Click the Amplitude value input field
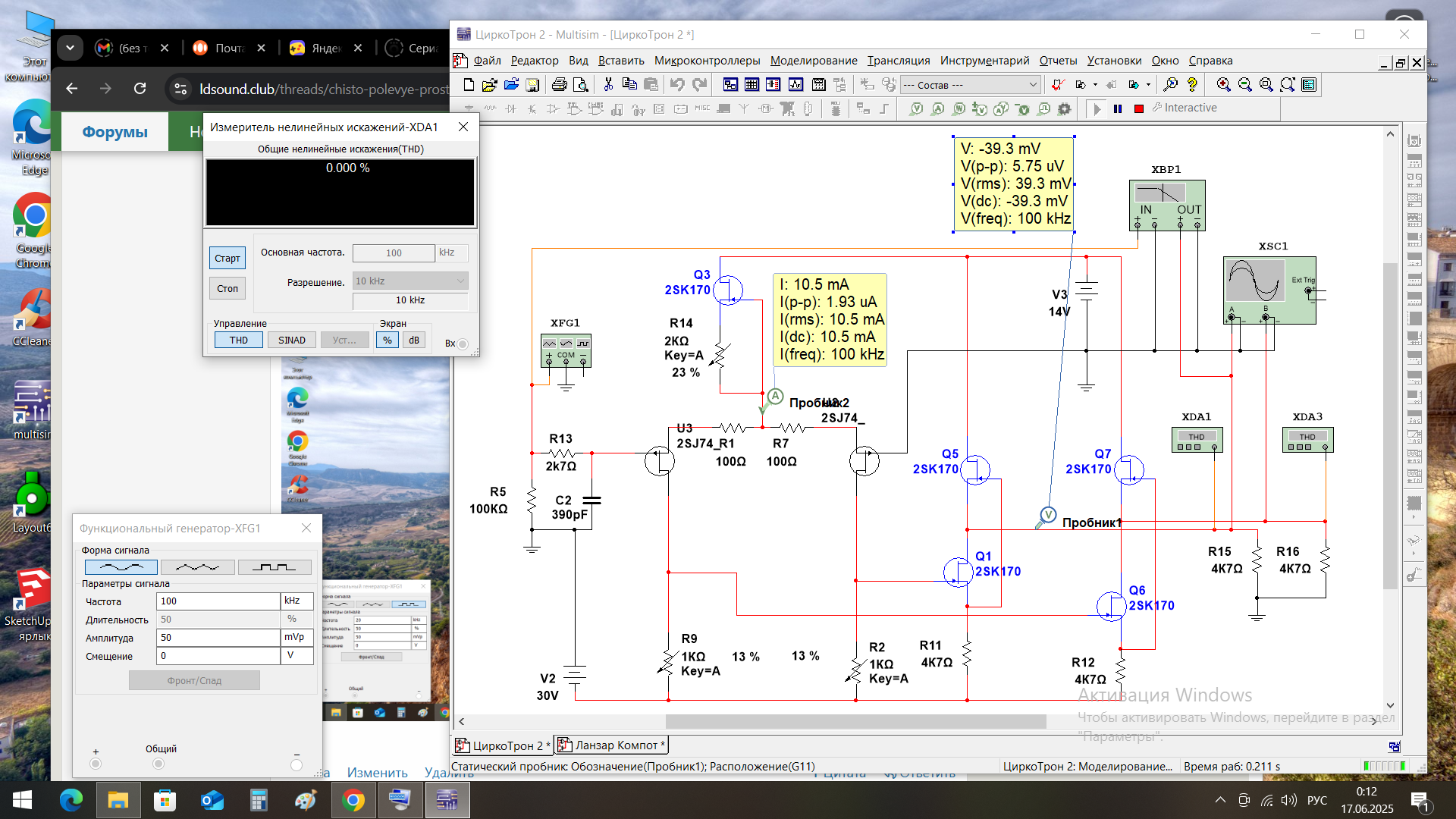The width and height of the screenshot is (1456, 819). 218,637
